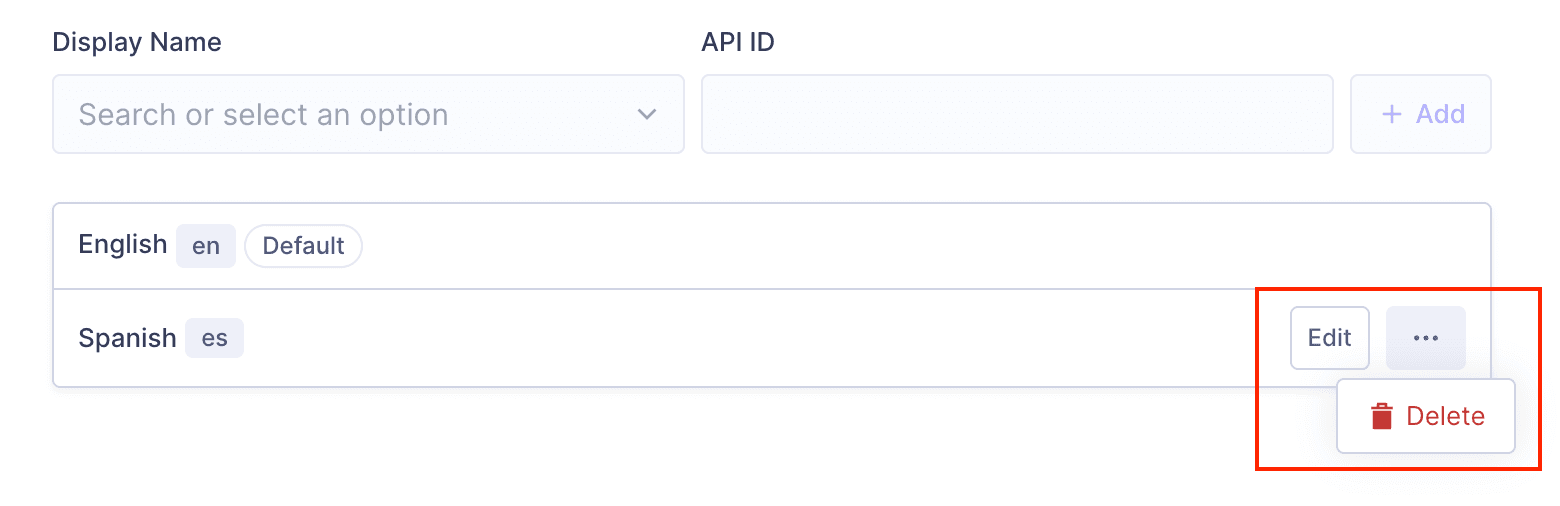Image resolution: width=1560 pixels, height=506 pixels.
Task: Click the Spanish locale name text
Action: (x=128, y=338)
